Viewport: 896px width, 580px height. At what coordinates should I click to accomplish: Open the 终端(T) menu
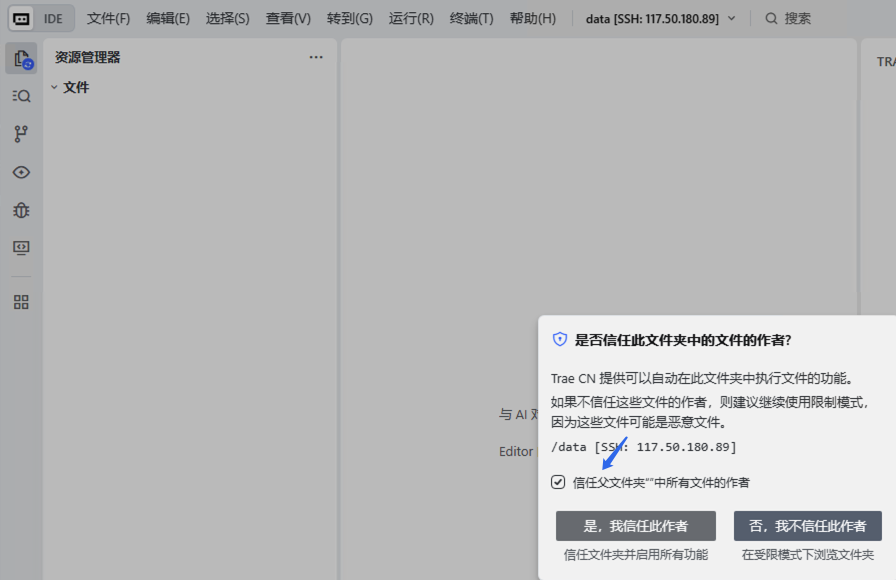471,18
